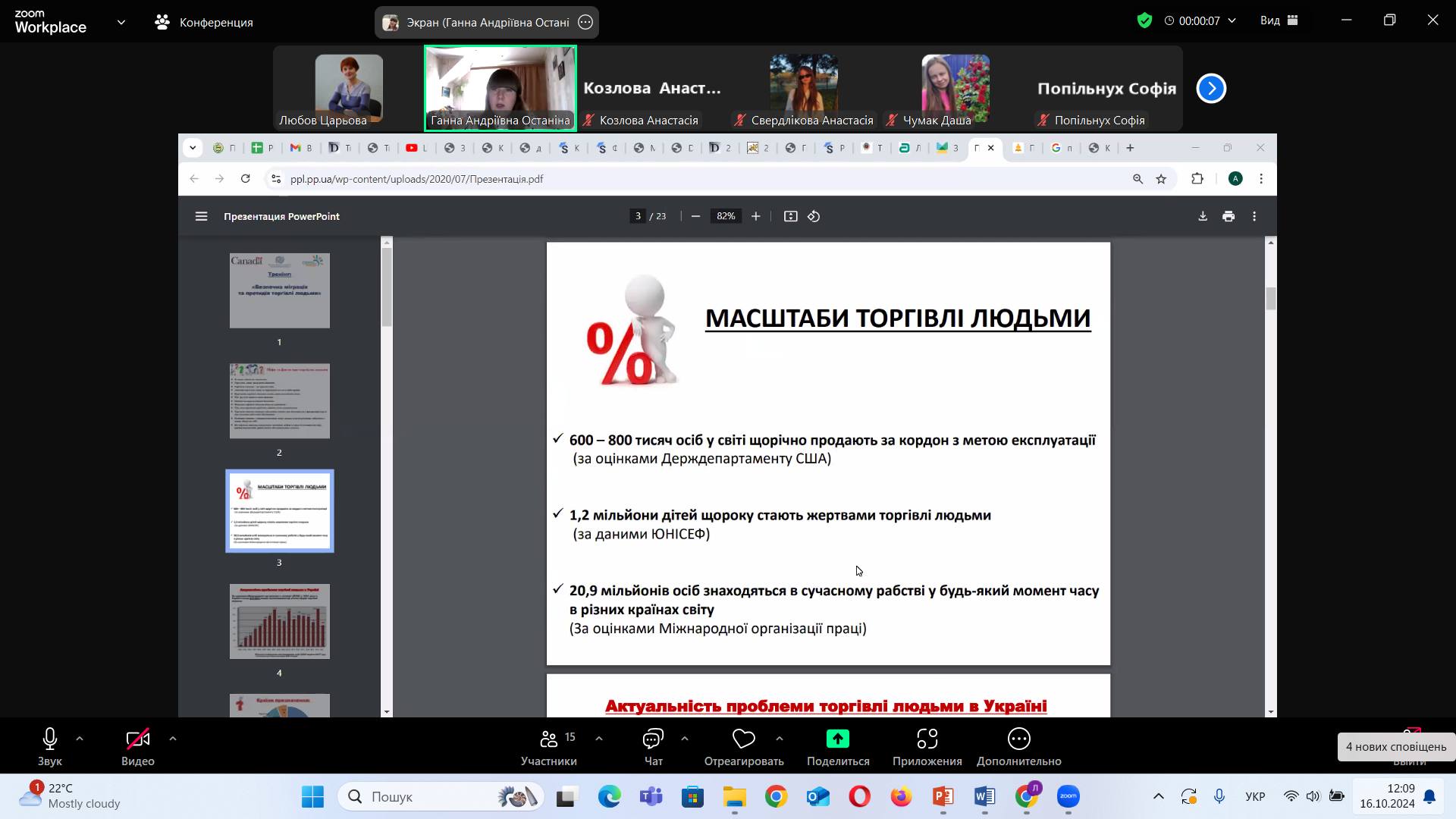Unmute the microphone in Zoom
Image resolution: width=1456 pixels, height=819 pixels.
[x=50, y=739]
